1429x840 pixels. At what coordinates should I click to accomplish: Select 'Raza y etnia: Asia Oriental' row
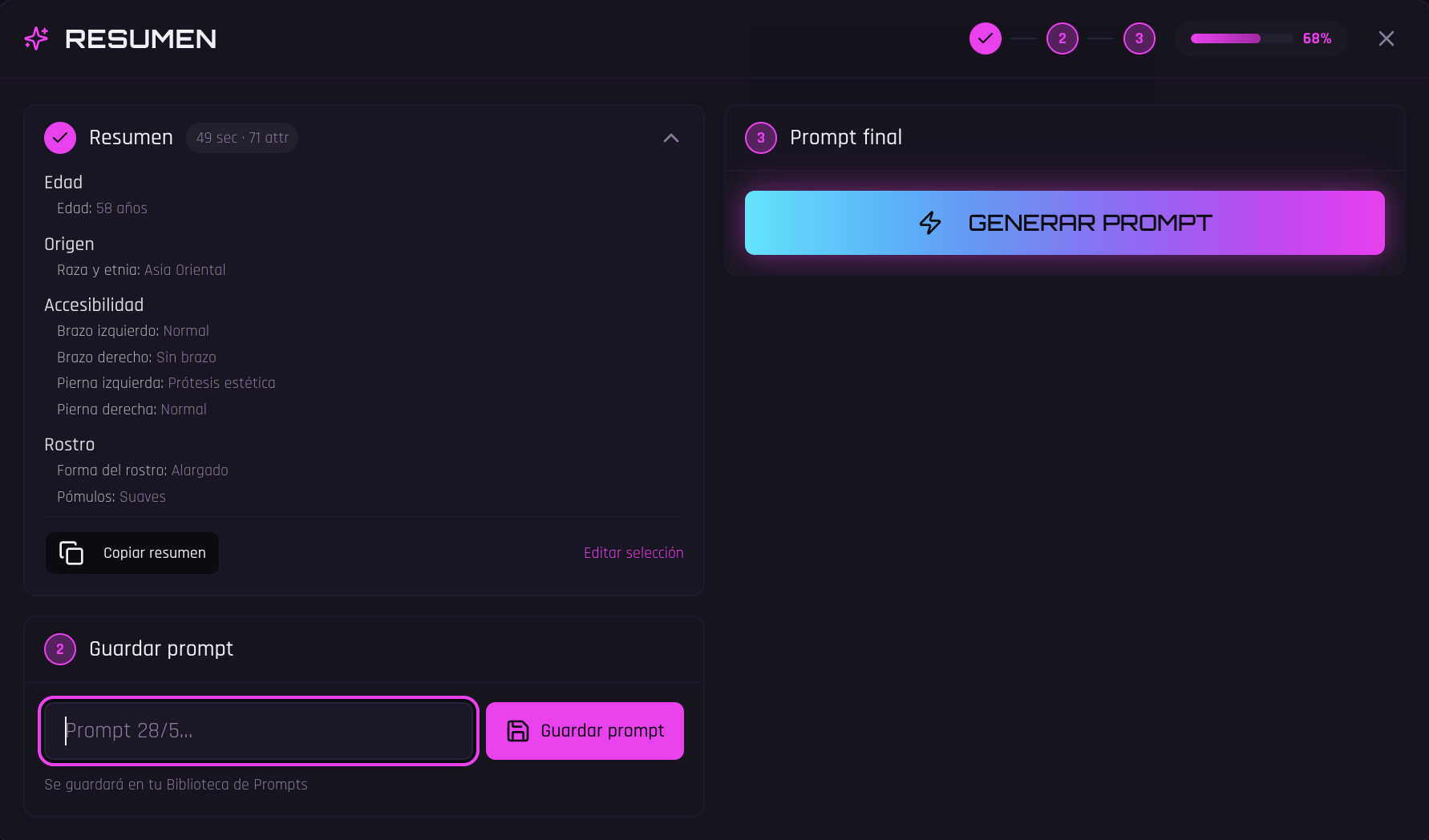coord(141,270)
